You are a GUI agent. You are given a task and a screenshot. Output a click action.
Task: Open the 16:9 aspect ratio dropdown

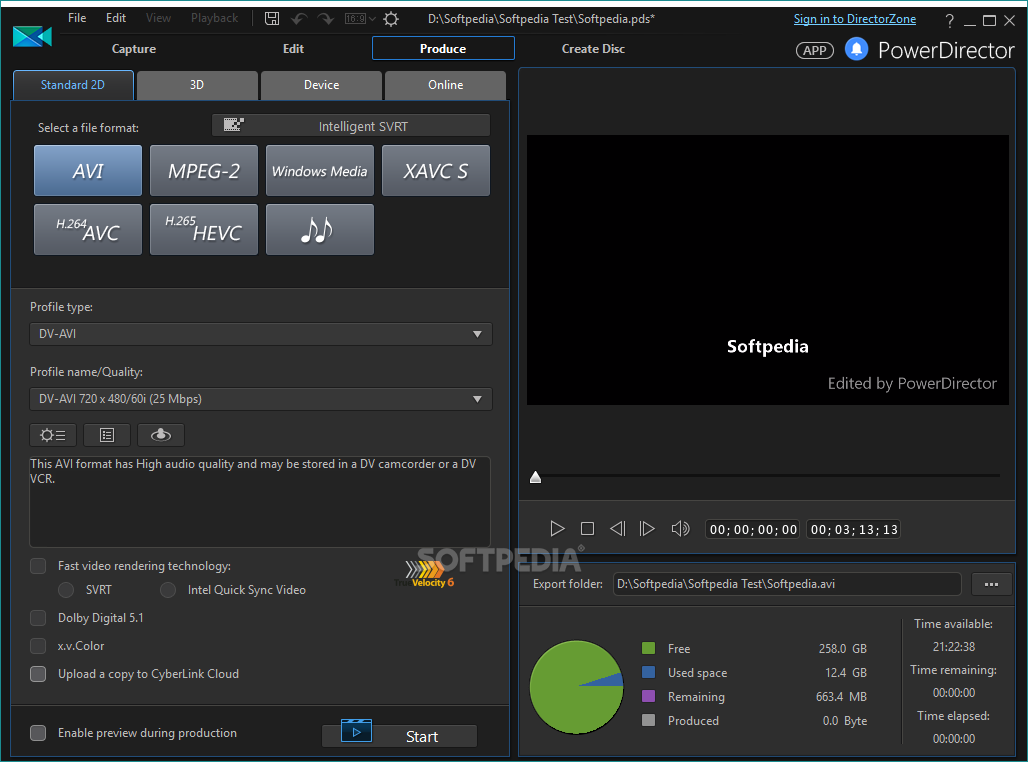tap(360, 18)
